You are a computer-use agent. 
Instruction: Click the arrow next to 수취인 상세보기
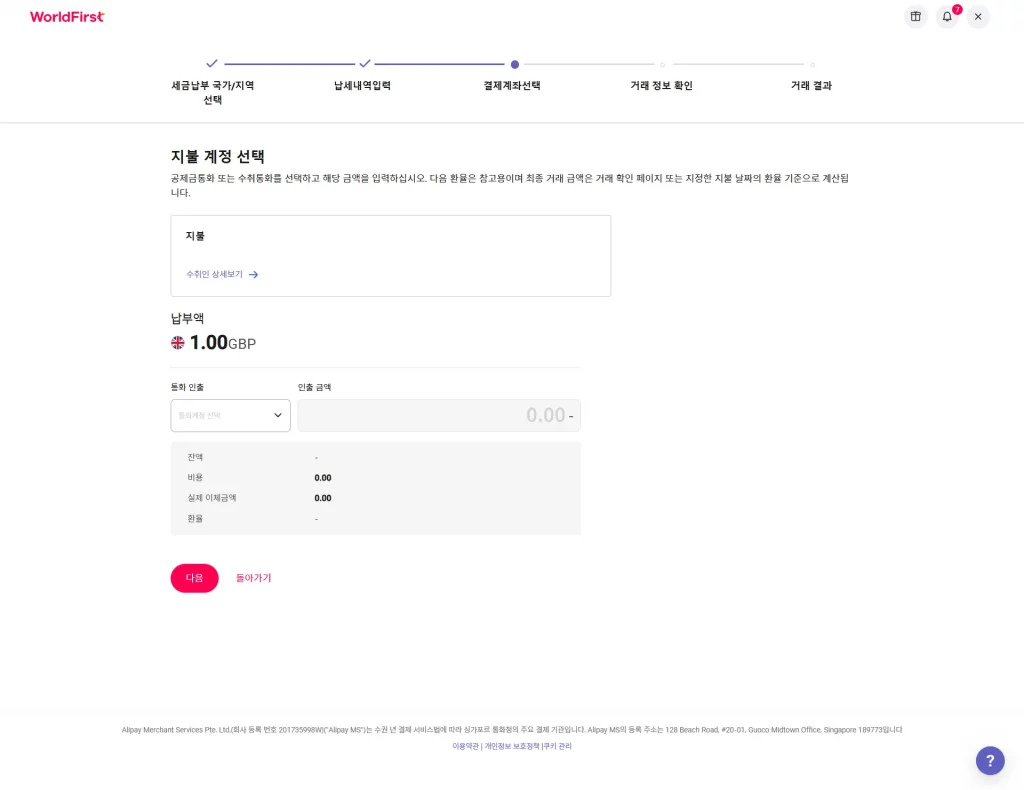click(x=253, y=275)
